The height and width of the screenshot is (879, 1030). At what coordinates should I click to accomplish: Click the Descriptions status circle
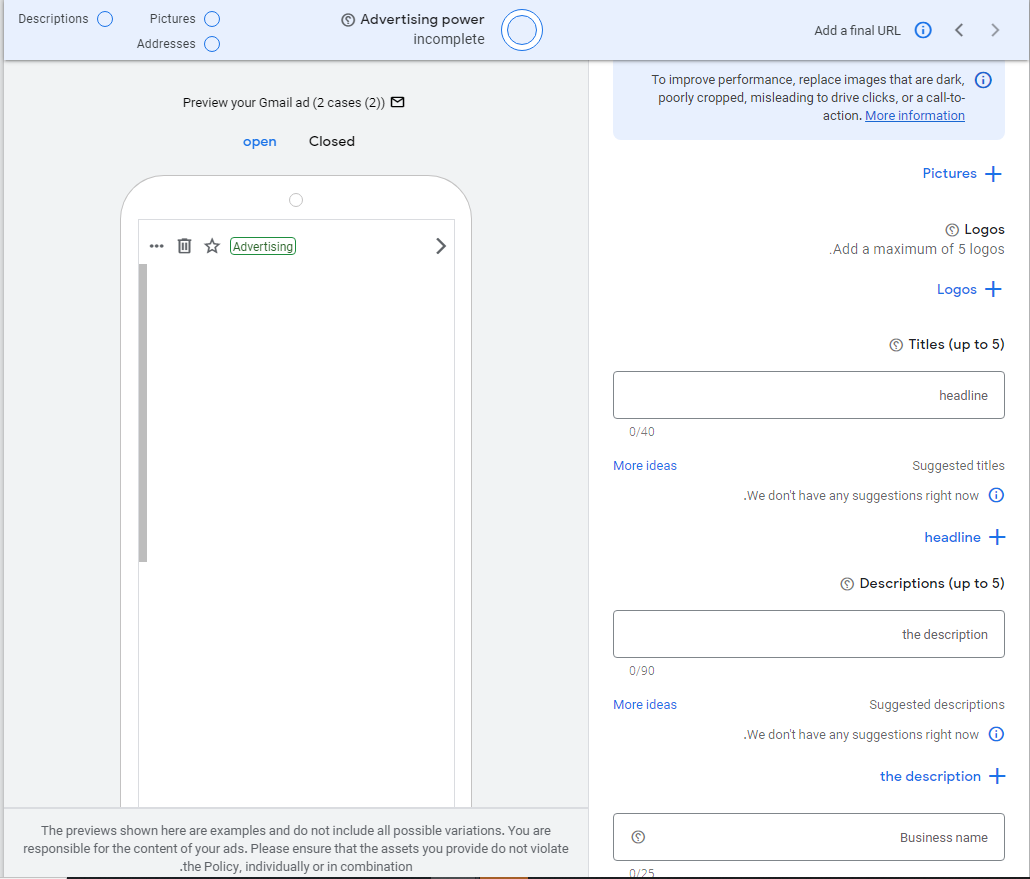105,19
